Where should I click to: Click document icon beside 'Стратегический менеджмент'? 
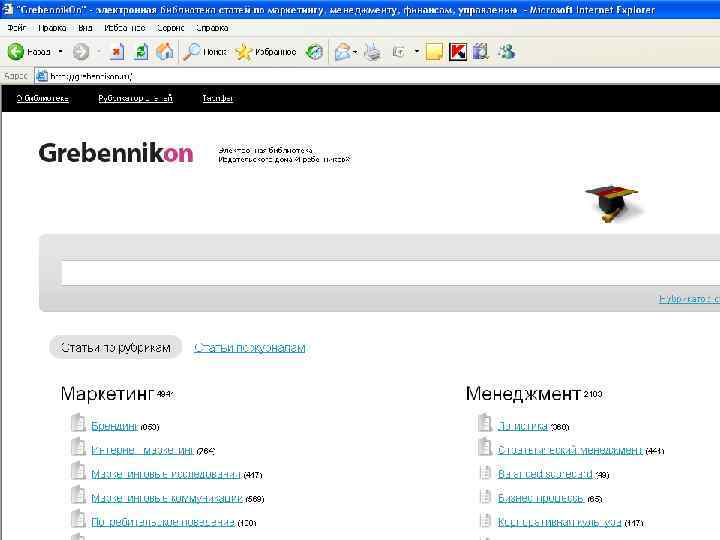click(485, 447)
